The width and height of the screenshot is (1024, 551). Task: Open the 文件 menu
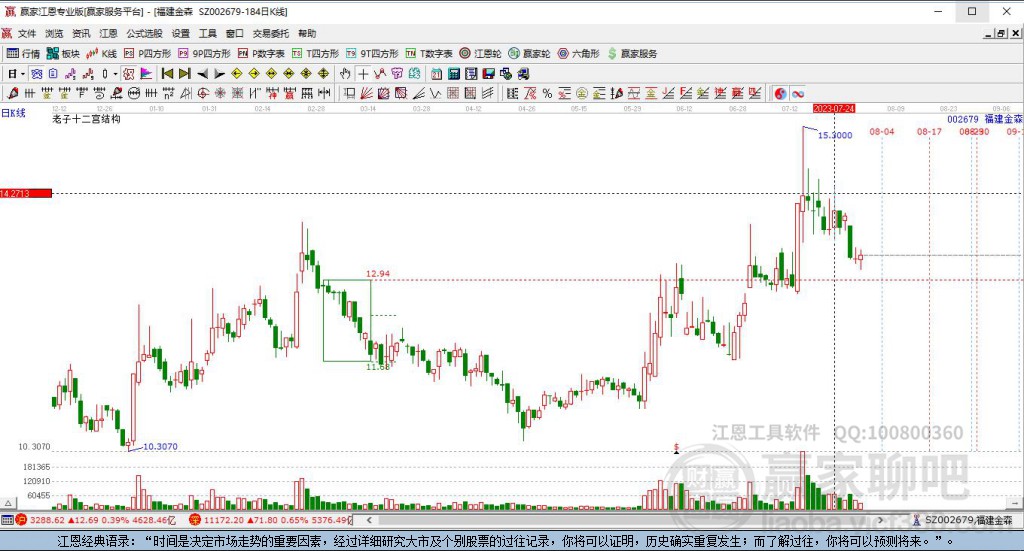(x=27, y=33)
